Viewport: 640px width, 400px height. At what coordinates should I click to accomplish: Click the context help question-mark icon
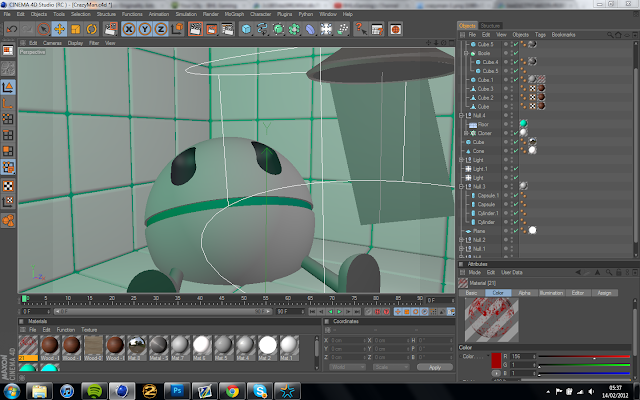[361, 29]
